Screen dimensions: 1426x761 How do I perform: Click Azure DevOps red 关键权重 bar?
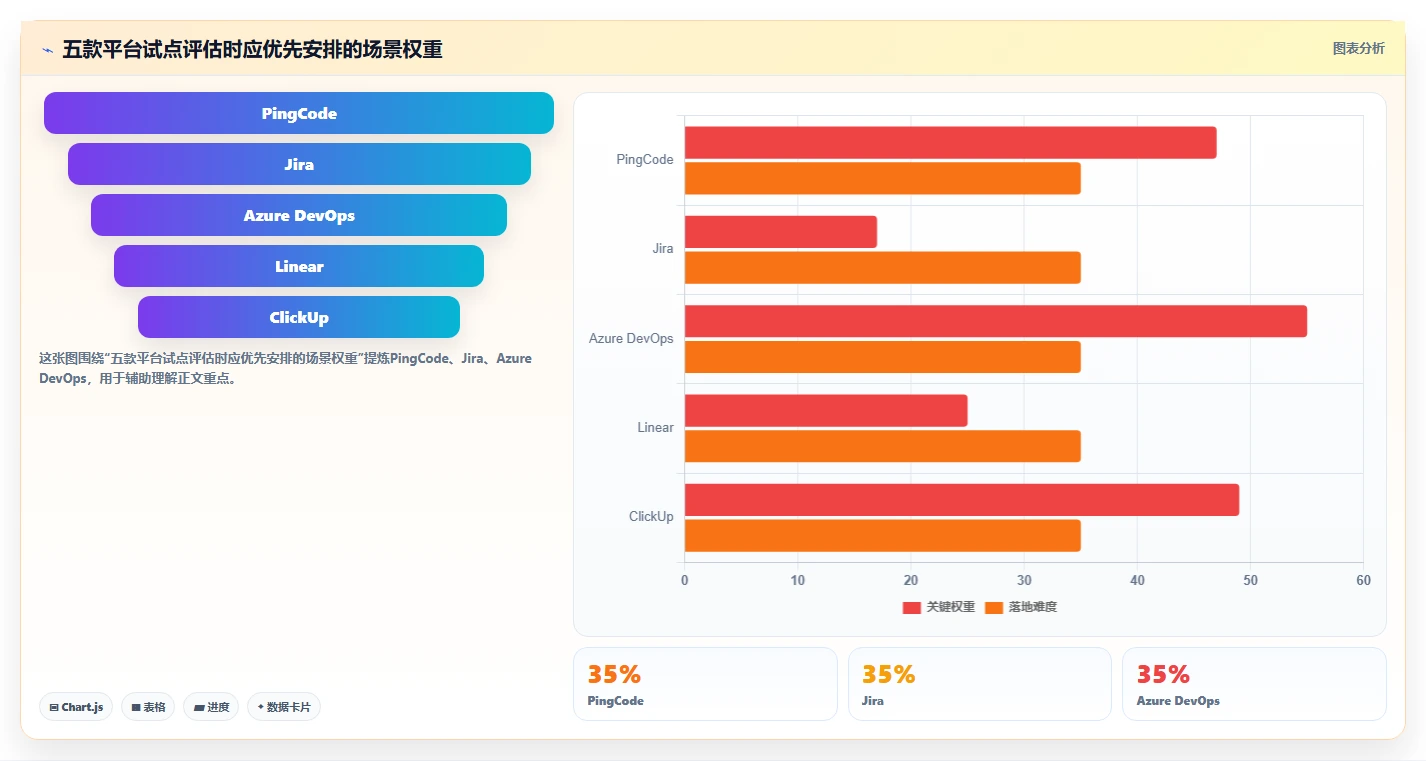996,321
